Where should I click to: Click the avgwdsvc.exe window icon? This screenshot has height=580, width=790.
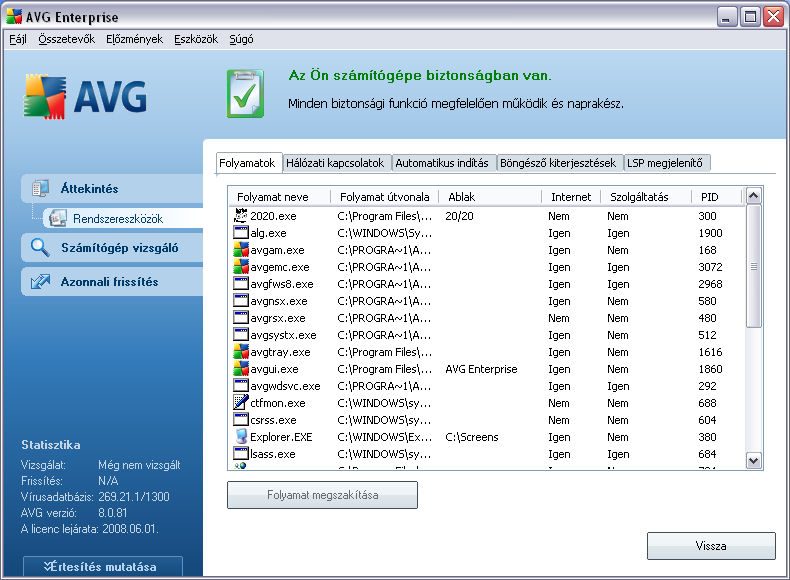pos(241,386)
